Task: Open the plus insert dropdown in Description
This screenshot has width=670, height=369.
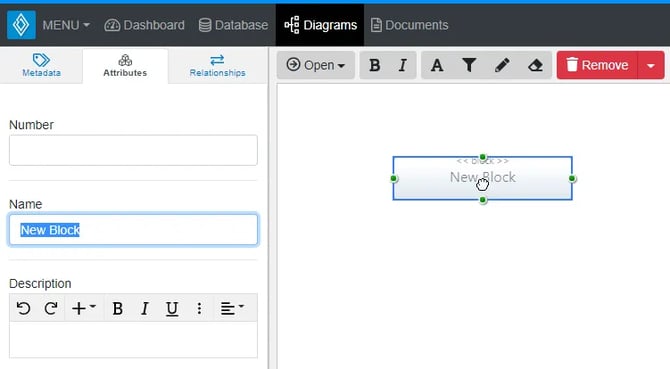Action: (83, 308)
